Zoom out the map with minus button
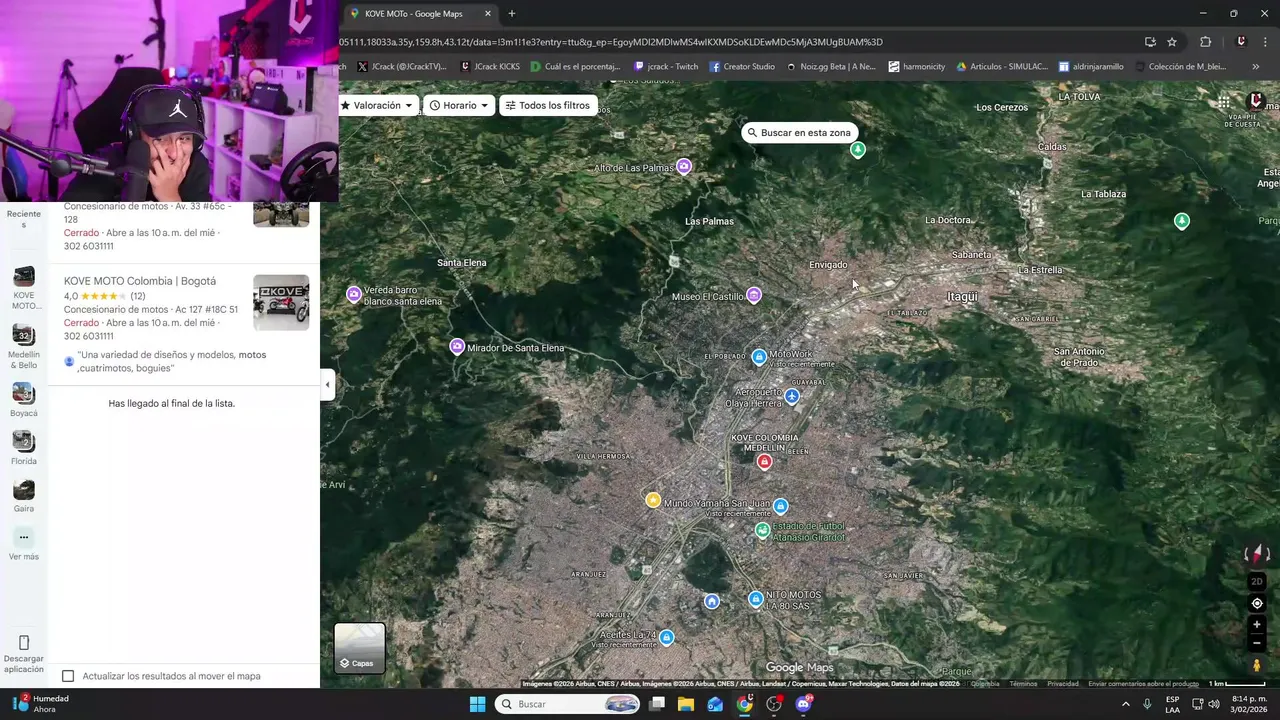The image size is (1280, 720). coord(1257,643)
